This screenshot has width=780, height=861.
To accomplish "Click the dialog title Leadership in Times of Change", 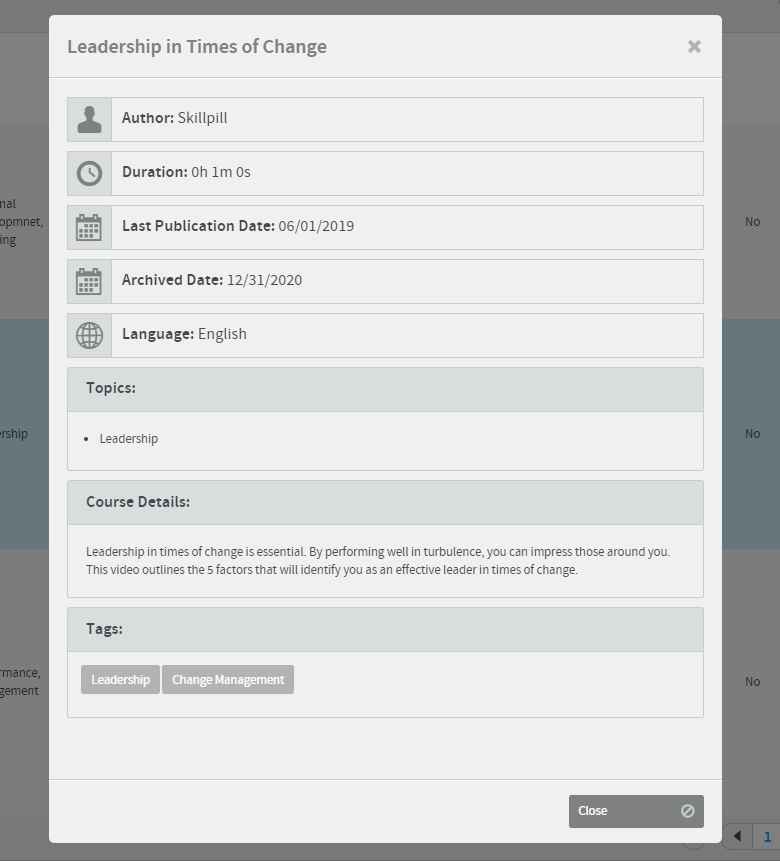I will pos(197,47).
